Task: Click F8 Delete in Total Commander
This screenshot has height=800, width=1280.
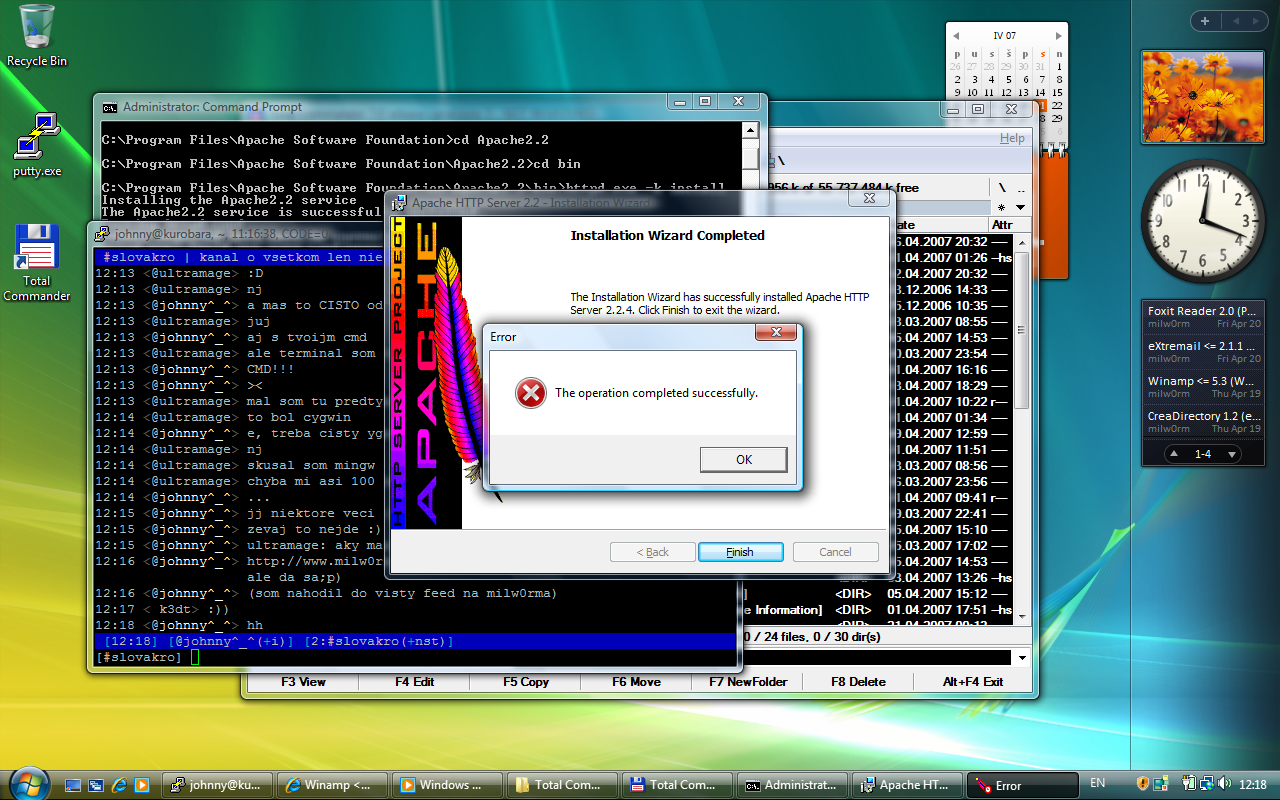Action: (858, 682)
